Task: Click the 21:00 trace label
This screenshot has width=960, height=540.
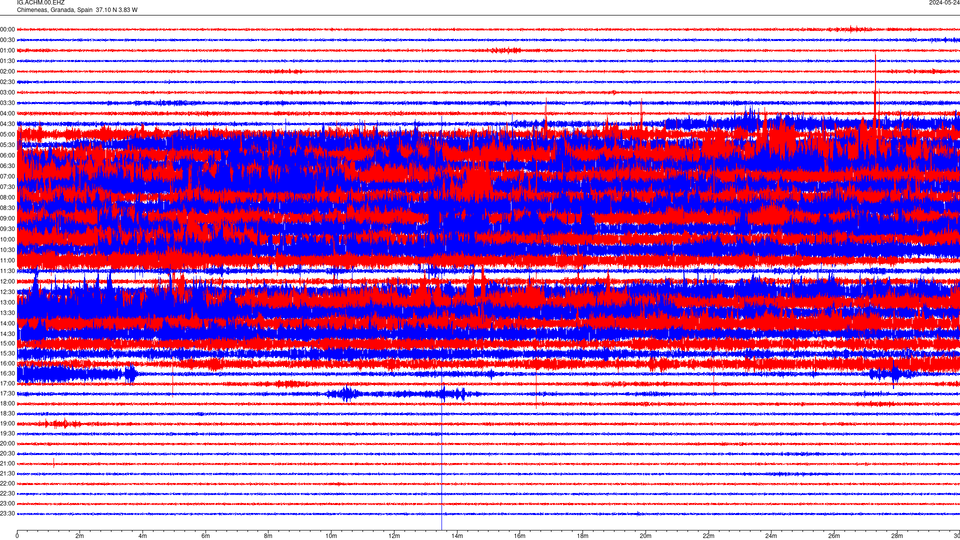Action: [7, 463]
